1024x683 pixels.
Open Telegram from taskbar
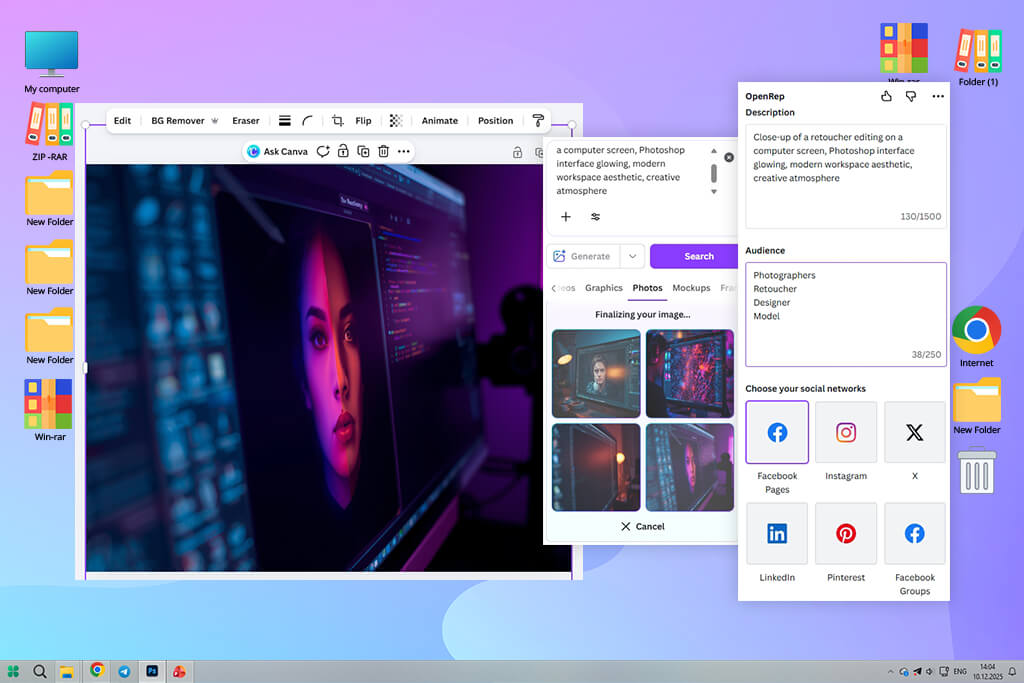[124, 671]
